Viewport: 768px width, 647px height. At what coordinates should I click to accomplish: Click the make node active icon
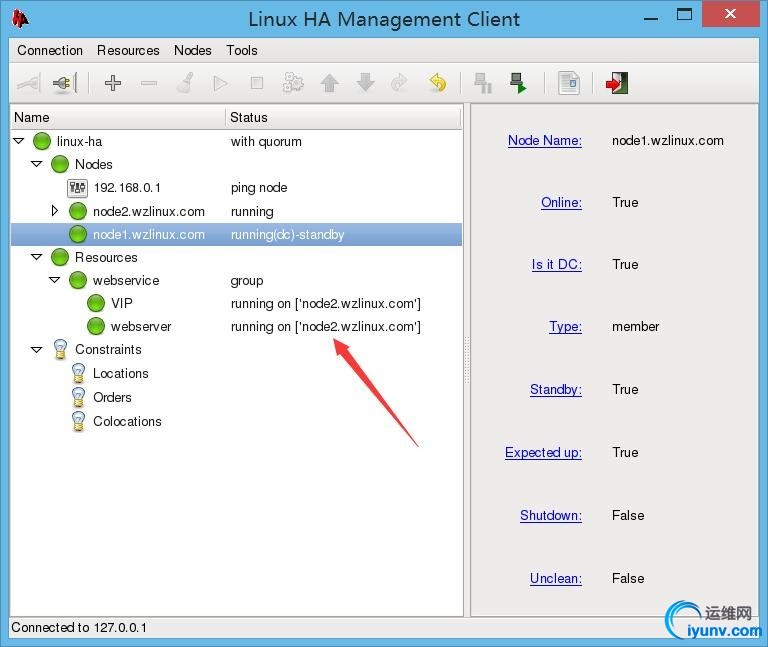(x=518, y=83)
